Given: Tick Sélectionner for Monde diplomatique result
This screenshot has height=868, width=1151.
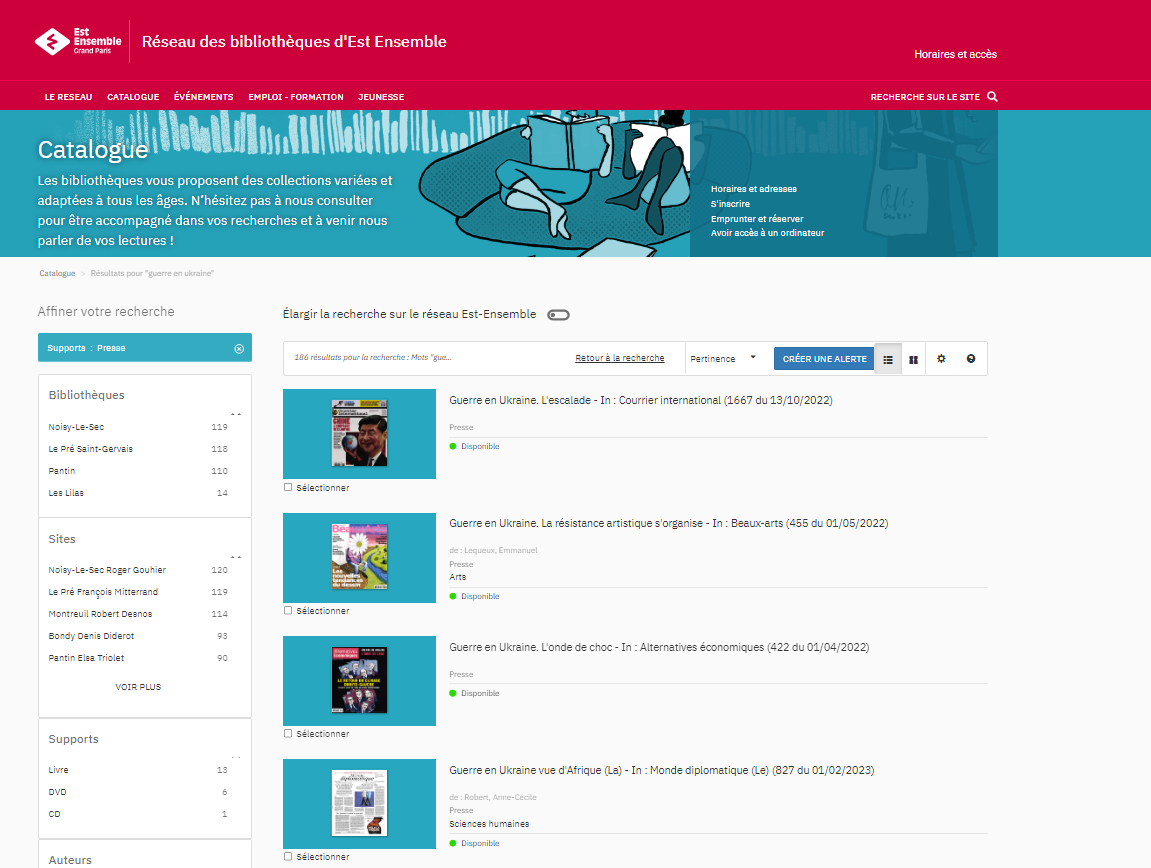Looking at the screenshot, I should pyautogui.click(x=288, y=856).
